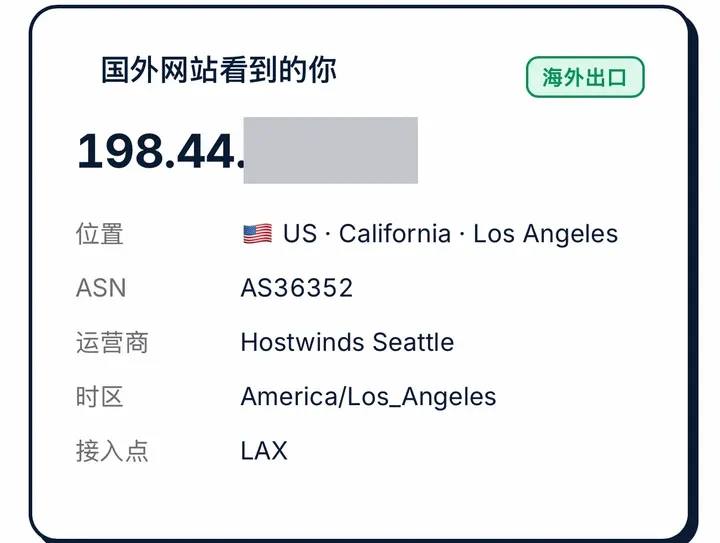Click the 接入点 row label
The width and height of the screenshot is (720, 543).
click(x=112, y=451)
